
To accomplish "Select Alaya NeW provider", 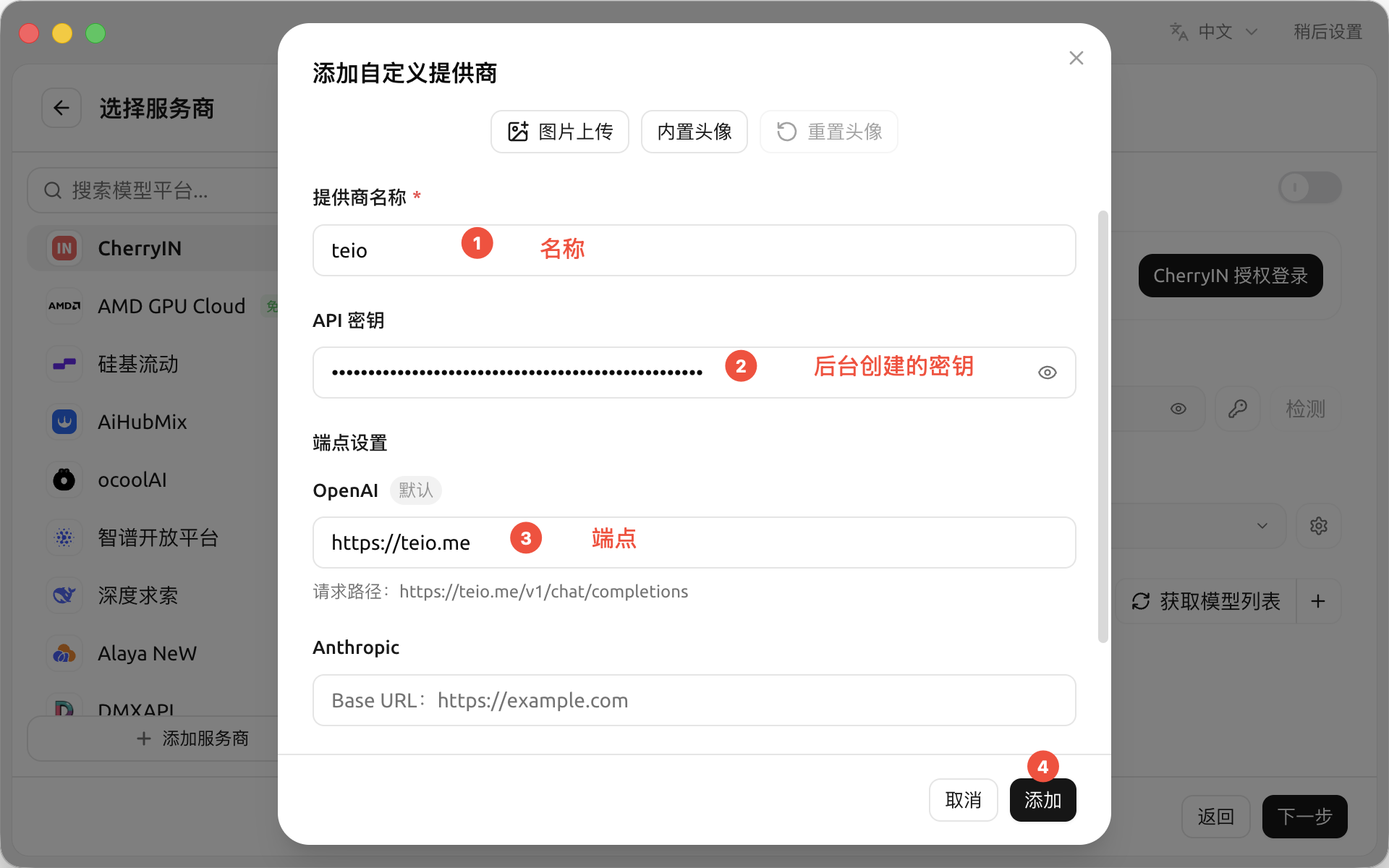I will point(153,653).
